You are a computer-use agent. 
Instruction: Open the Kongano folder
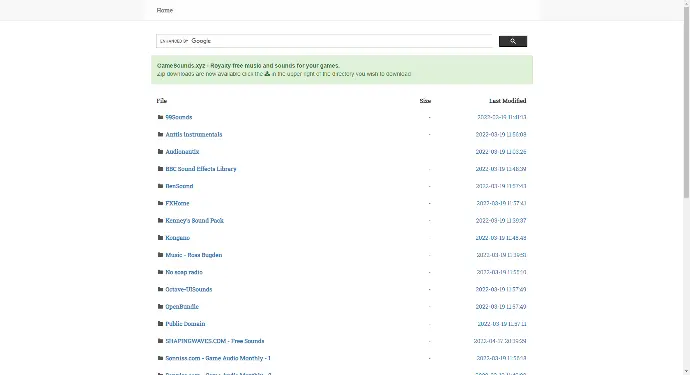point(178,238)
